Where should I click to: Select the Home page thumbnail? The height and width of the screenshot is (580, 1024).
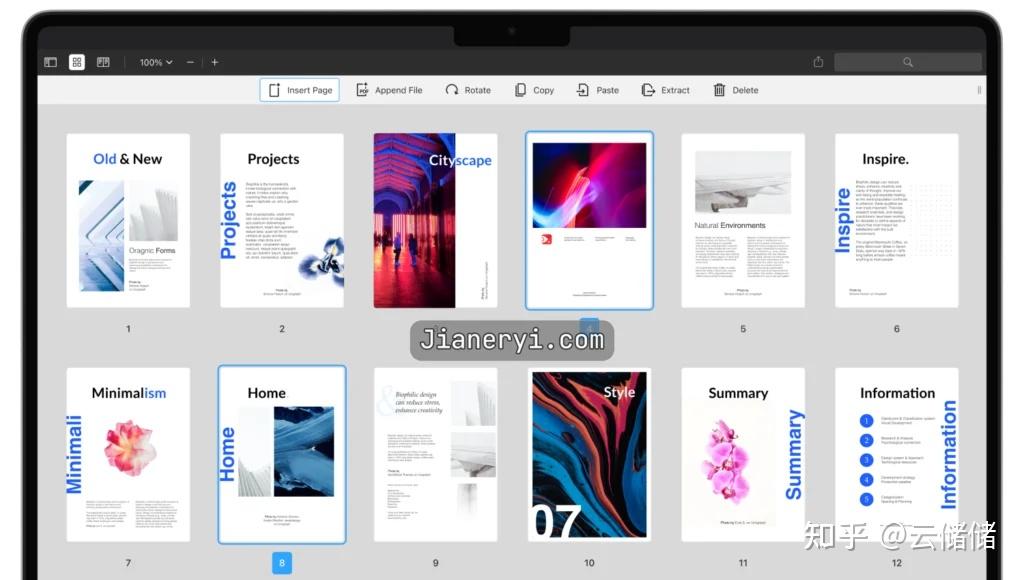[x=281, y=455]
